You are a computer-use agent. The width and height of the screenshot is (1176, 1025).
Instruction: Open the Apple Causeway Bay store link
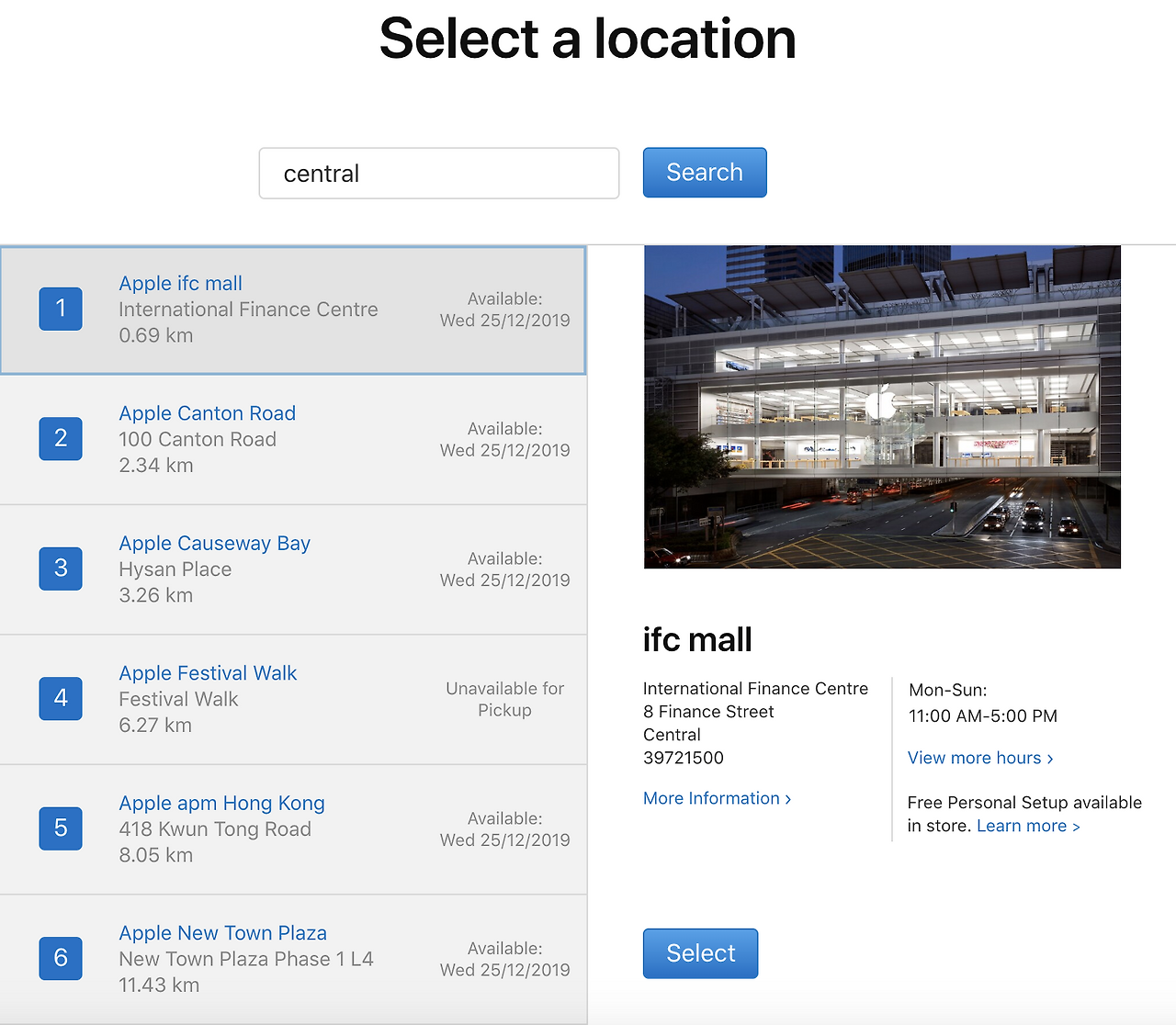[215, 544]
